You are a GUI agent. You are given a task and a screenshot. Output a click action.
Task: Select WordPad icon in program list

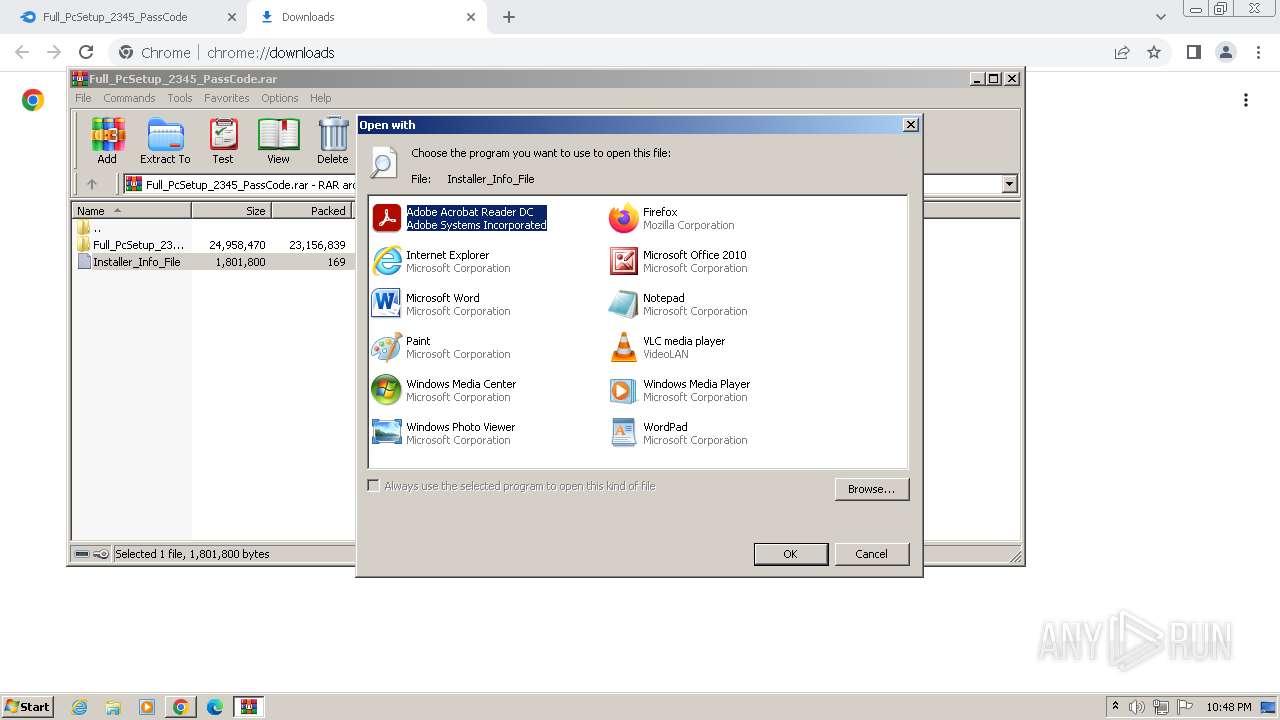[x=623, y=433]
